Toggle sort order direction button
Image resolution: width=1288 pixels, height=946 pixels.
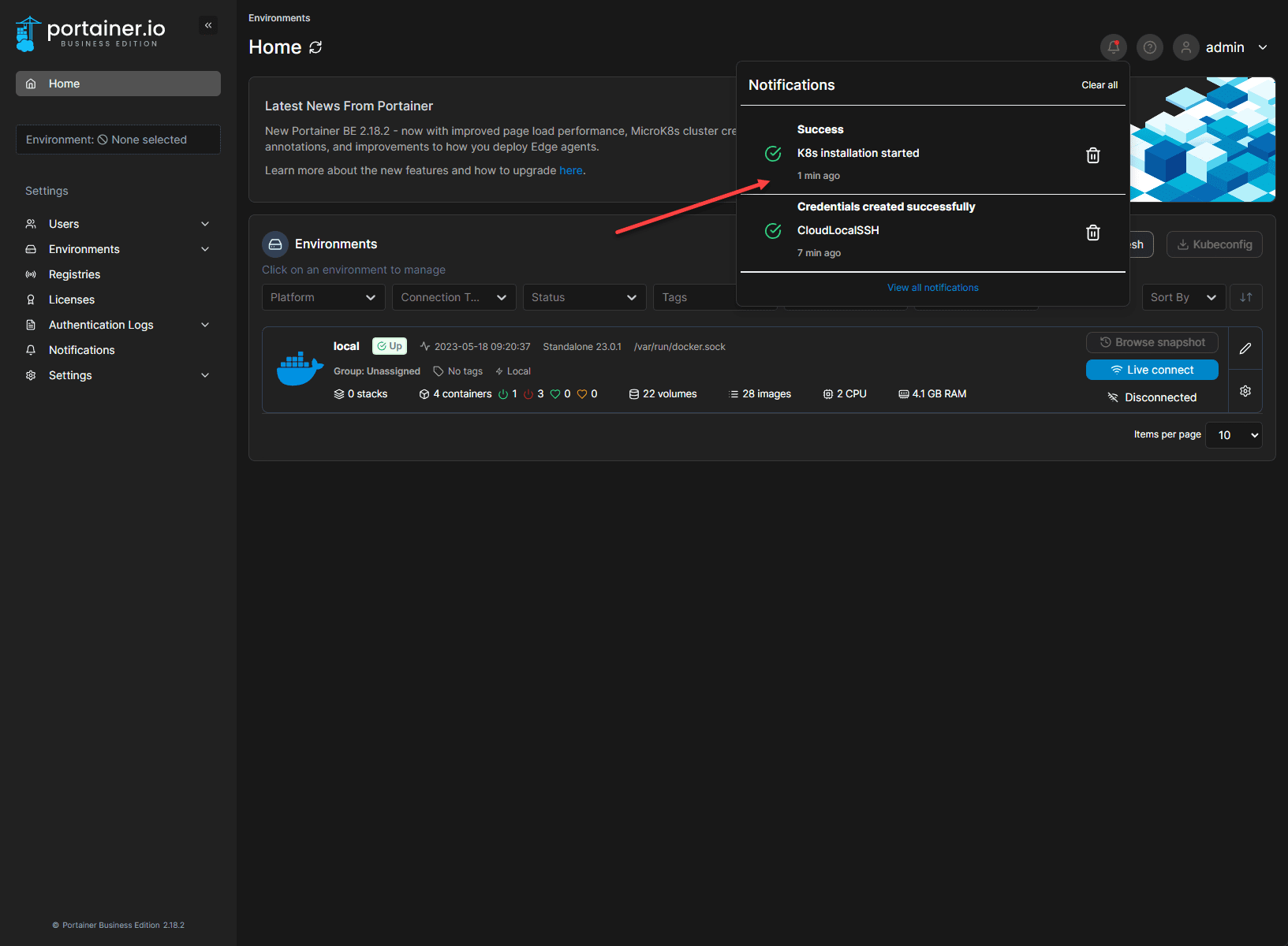pyautogui.click(x=1245, y=297)
